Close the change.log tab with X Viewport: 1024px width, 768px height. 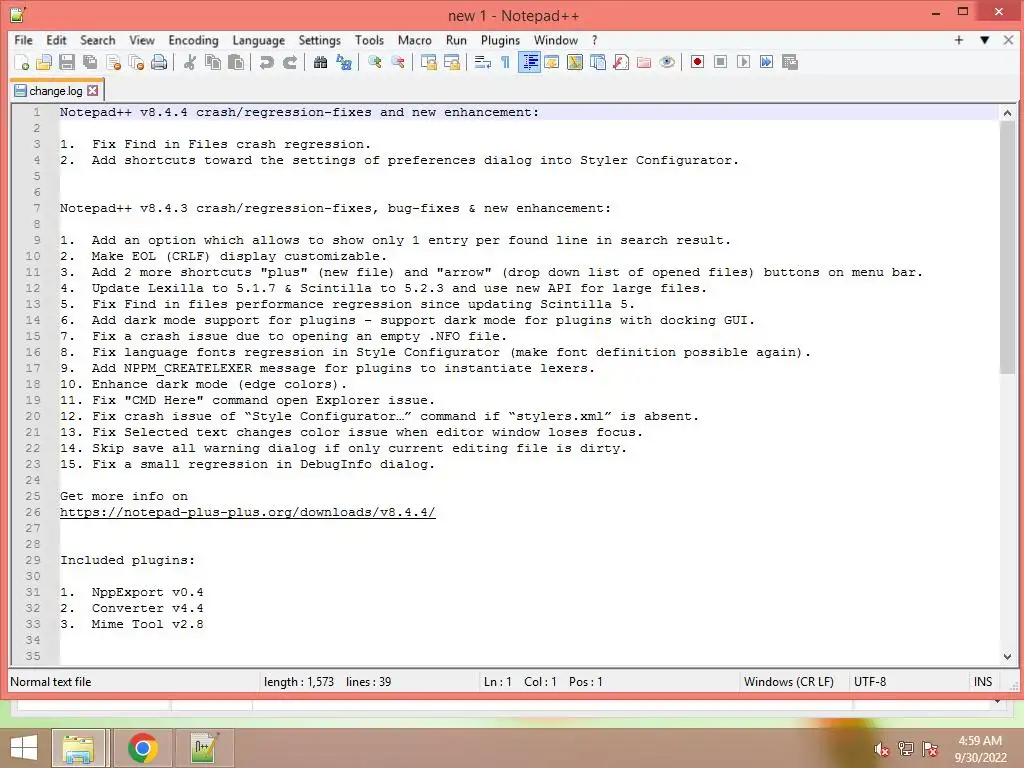(93, 91)
